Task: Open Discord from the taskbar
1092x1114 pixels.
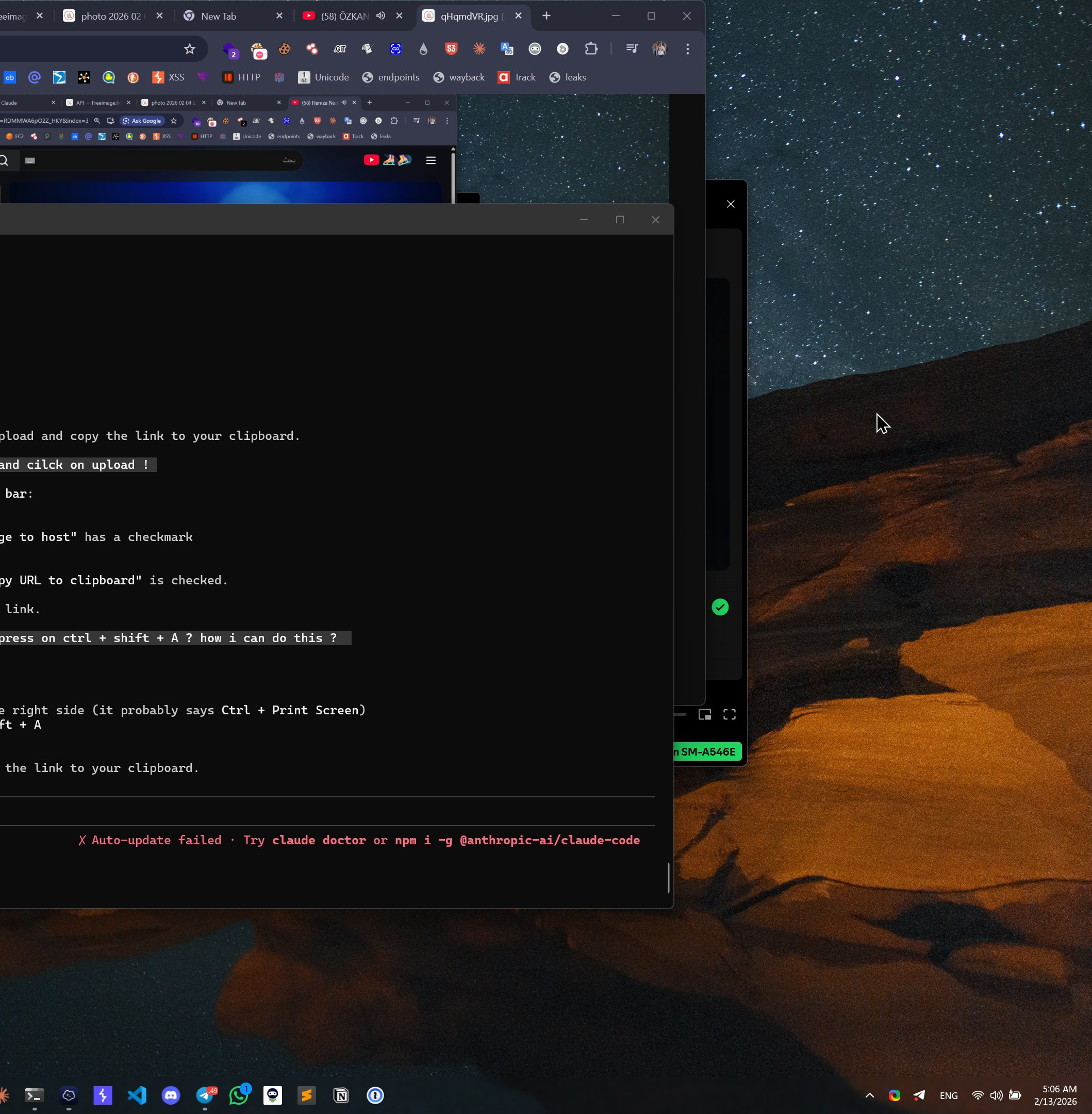Action: [x=171, y=1095]
